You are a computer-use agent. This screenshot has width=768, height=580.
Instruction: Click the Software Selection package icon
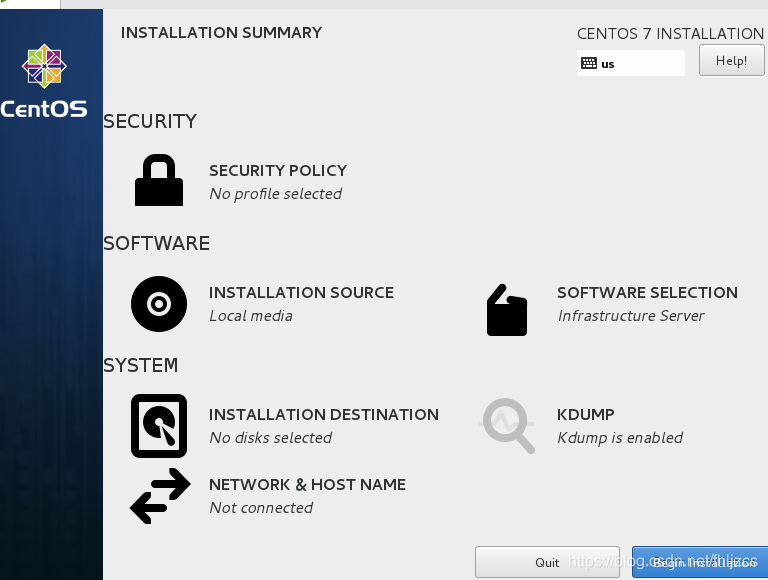(x=507, y=310)
